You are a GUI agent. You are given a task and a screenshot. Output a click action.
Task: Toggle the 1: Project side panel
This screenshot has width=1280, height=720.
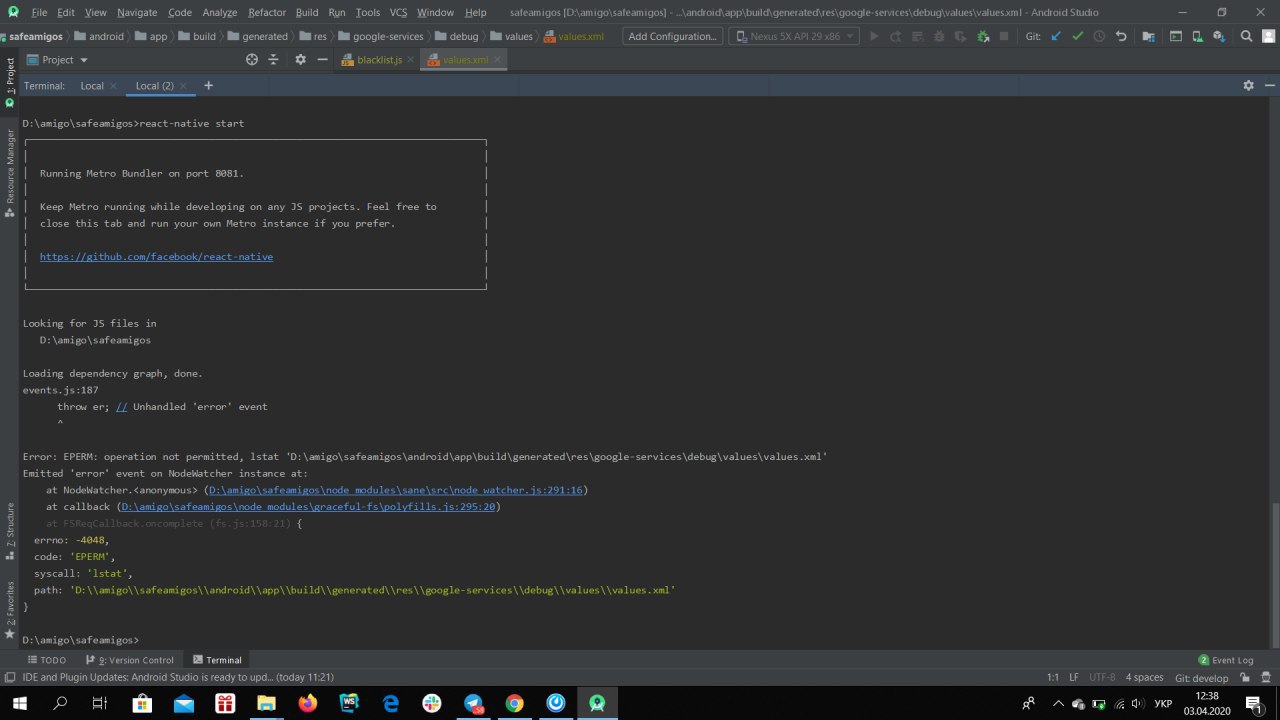tap(10, 82)
